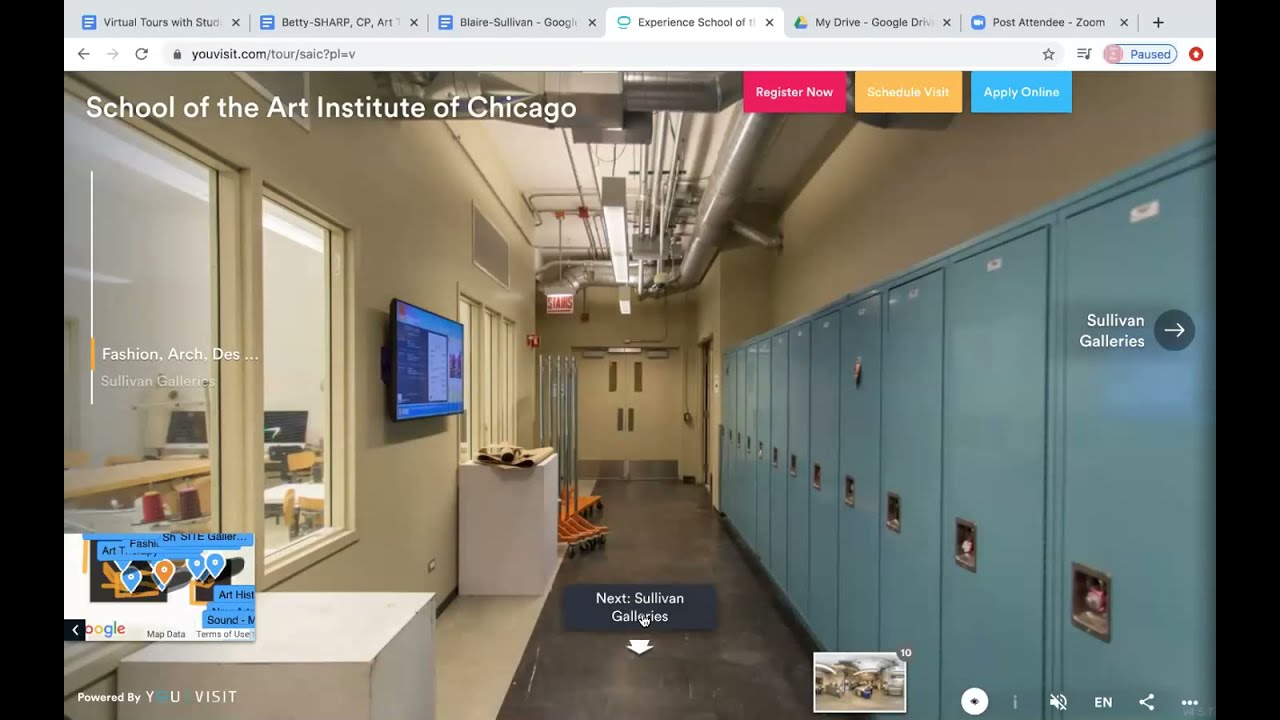Image resolution: width=1280 pixels, height=720 pixels.
Task: Unmute the tour audio
Action: click(1058, 702)
